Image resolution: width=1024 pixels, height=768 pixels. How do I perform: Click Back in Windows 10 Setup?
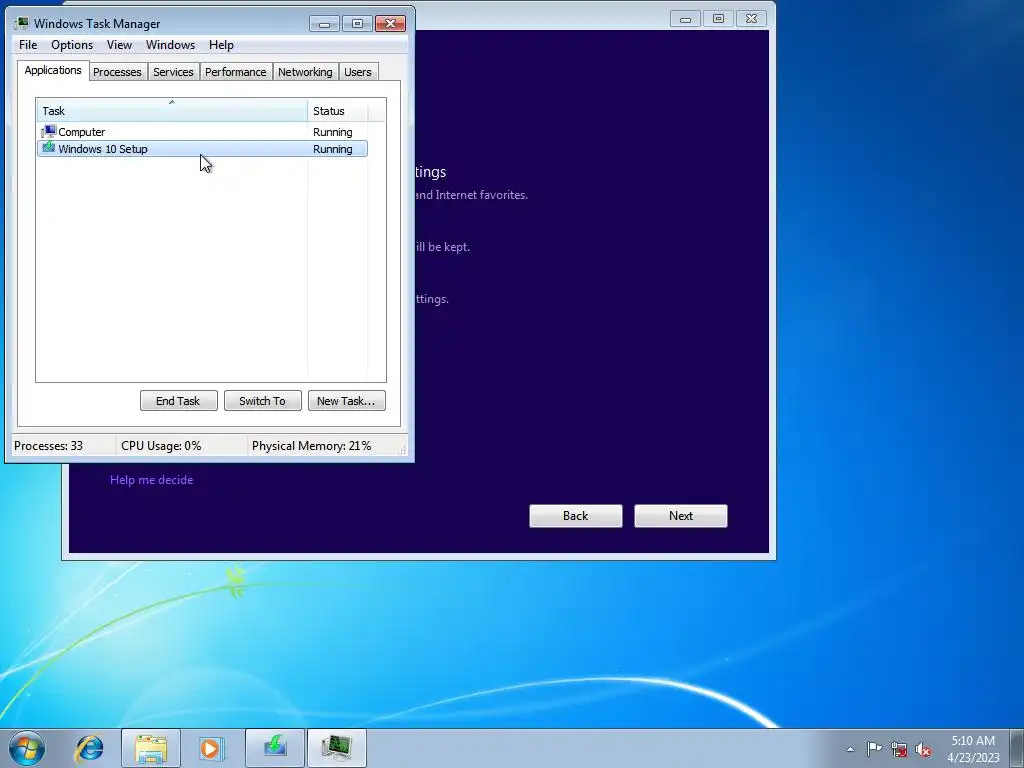(575, 516)
